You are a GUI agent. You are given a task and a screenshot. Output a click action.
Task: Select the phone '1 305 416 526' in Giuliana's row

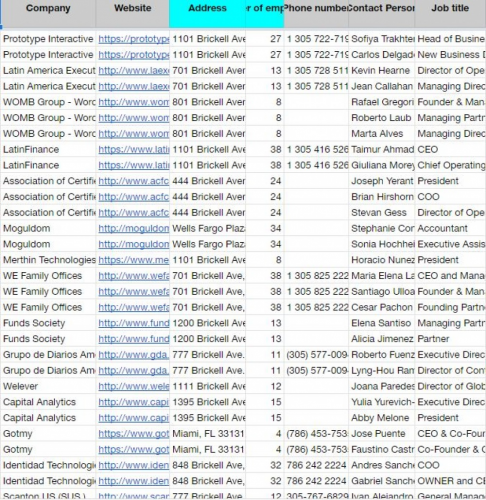tap(316, 165)
